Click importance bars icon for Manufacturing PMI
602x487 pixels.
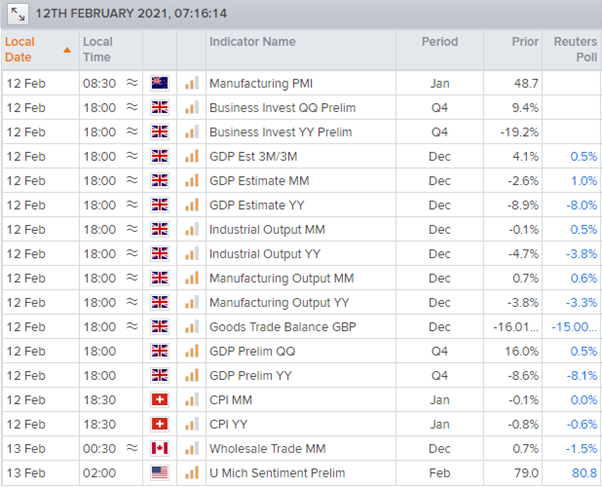[191, 83]
